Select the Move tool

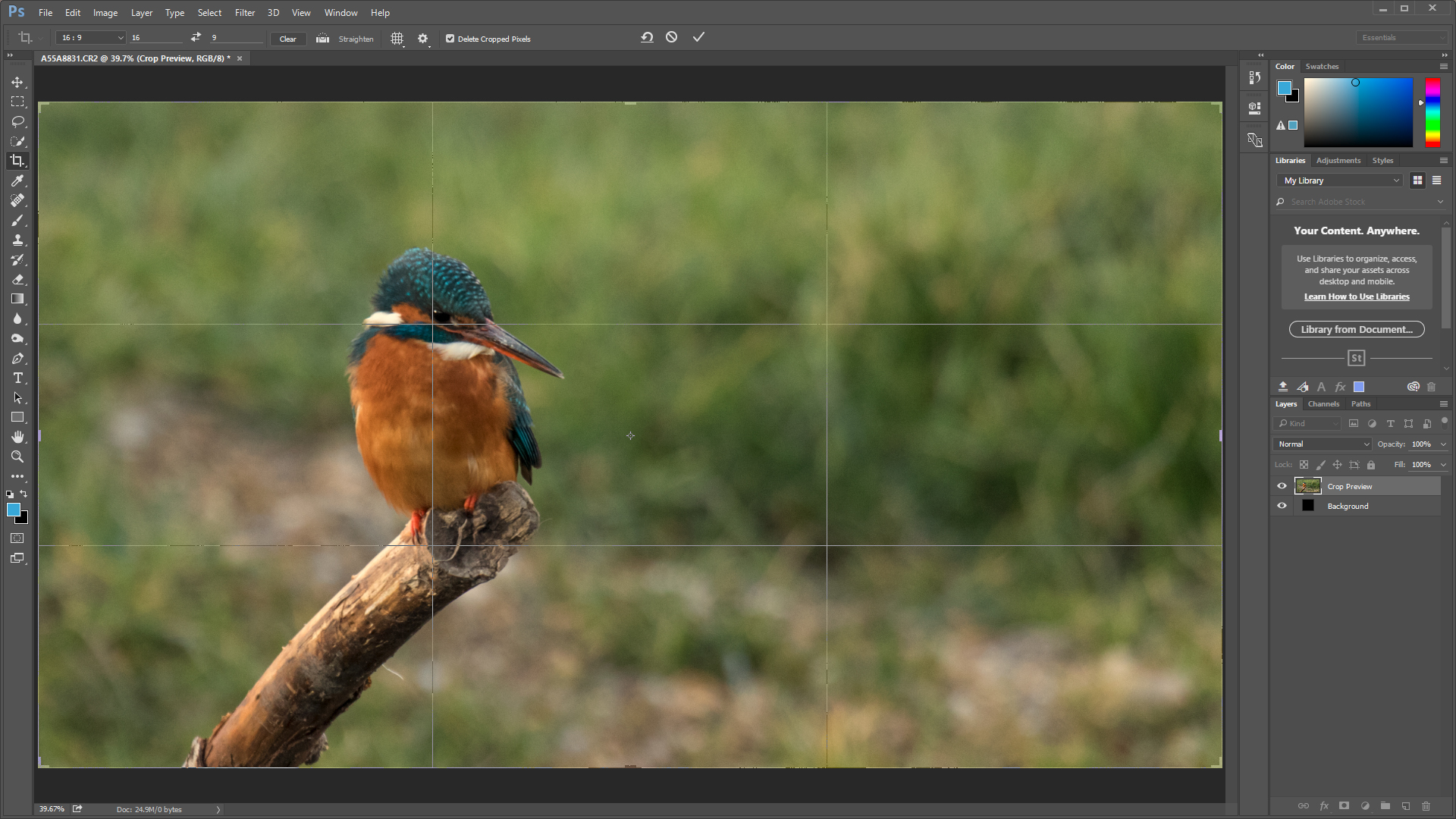[17, 82]
